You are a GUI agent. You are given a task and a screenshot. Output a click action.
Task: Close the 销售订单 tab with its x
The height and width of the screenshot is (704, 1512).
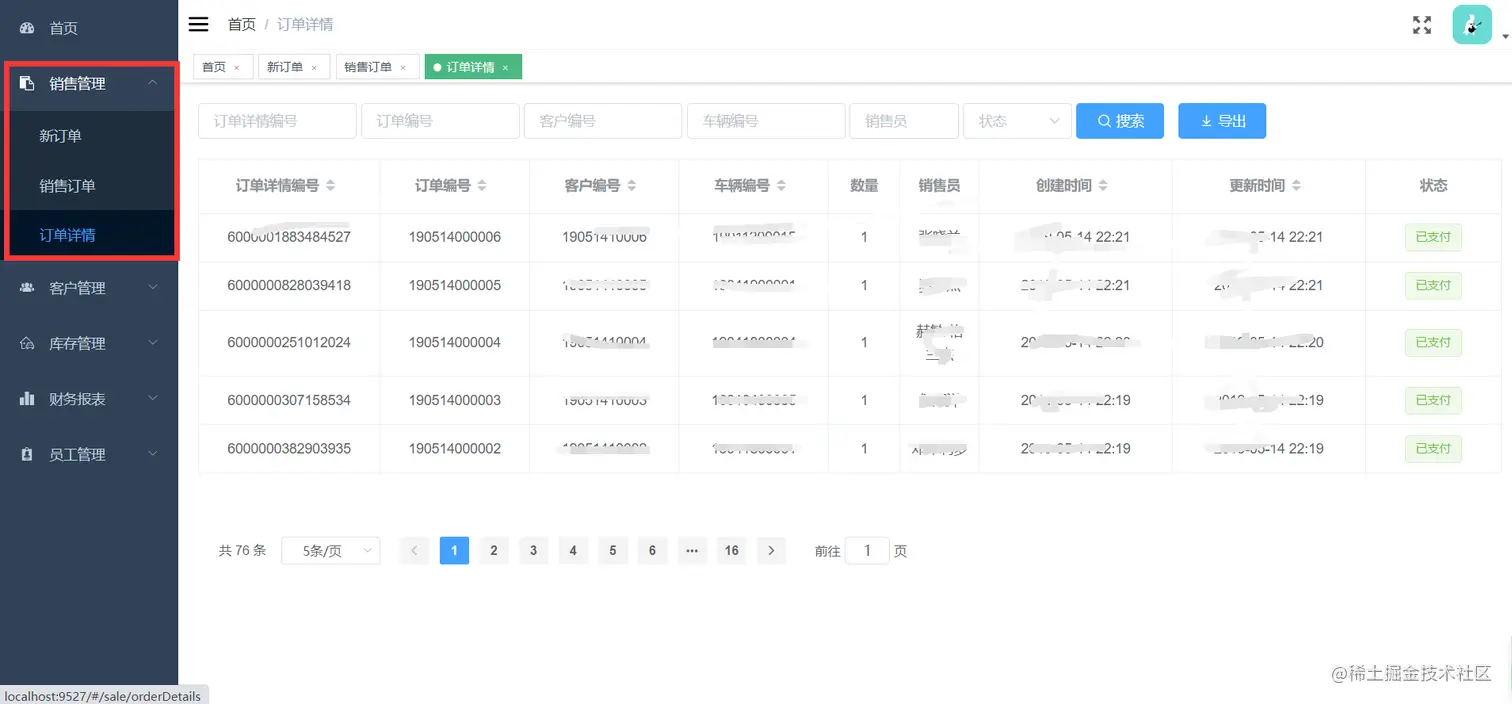click(403, 68)
